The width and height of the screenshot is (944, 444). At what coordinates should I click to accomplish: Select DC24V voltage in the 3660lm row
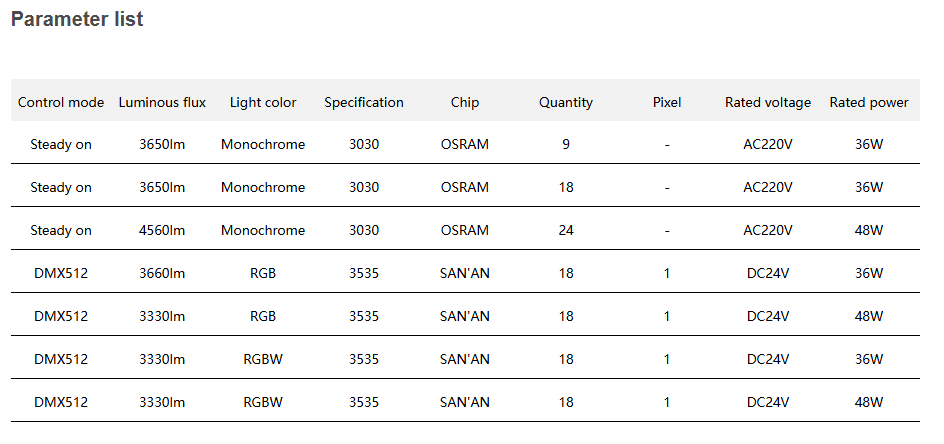click(x=768, y=273)
